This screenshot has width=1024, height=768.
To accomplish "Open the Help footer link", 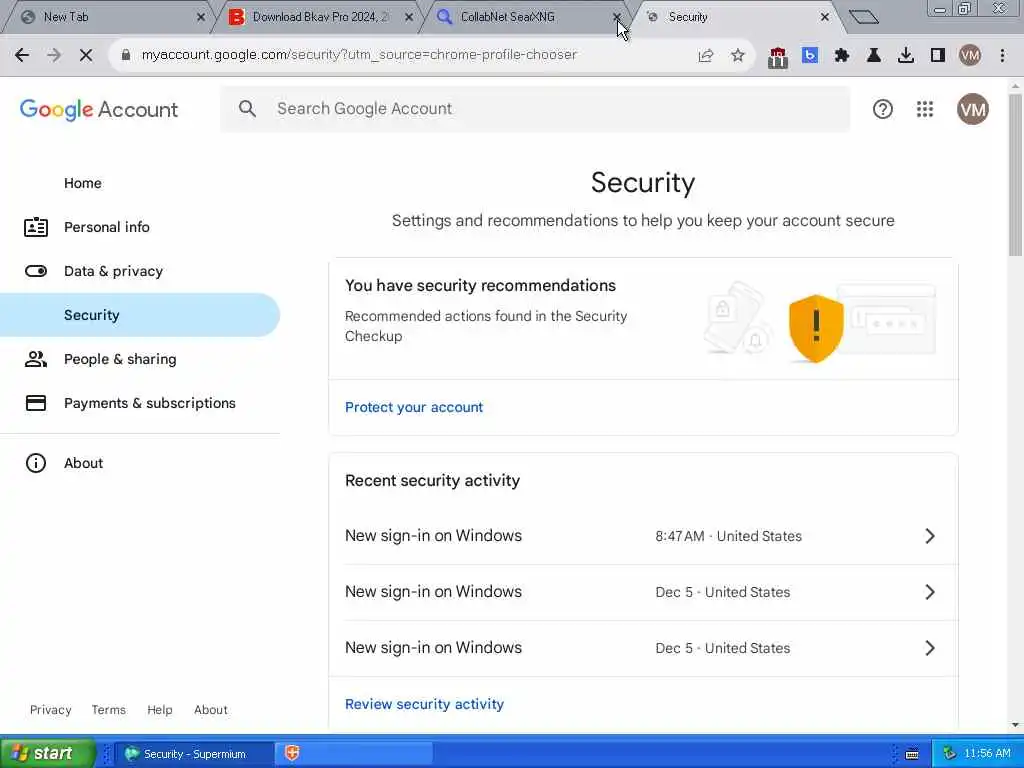I will click(x=159, y=710).
